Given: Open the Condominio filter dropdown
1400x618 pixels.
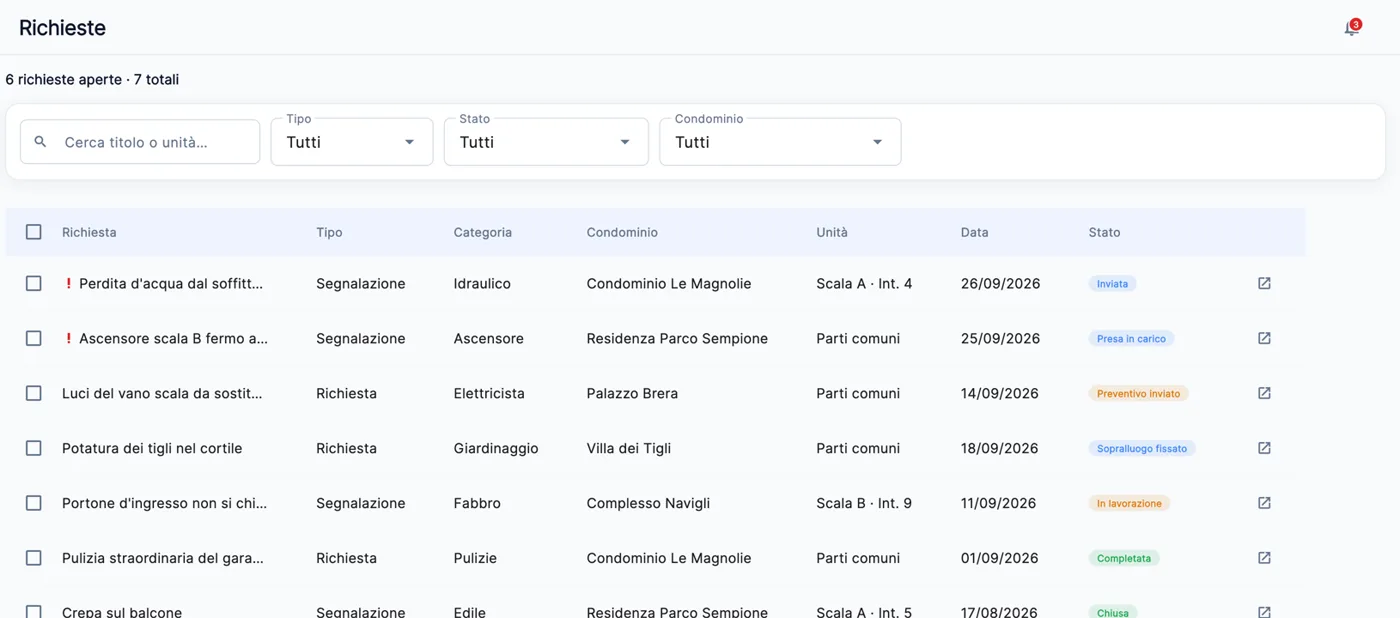Looking at the screenshot, I should tap(780, 142).
